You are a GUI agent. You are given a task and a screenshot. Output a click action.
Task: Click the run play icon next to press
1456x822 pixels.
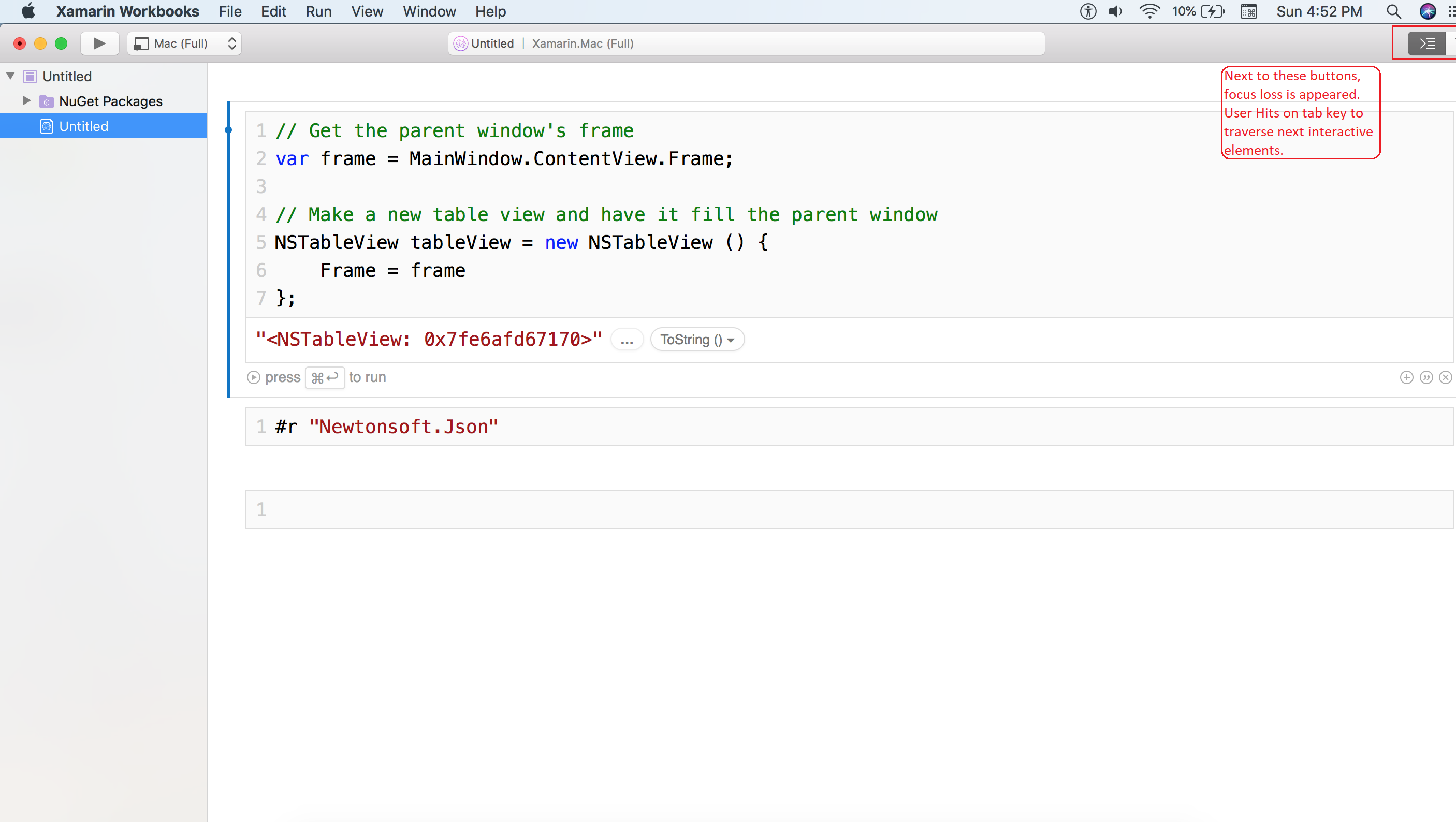click(254, 377)
